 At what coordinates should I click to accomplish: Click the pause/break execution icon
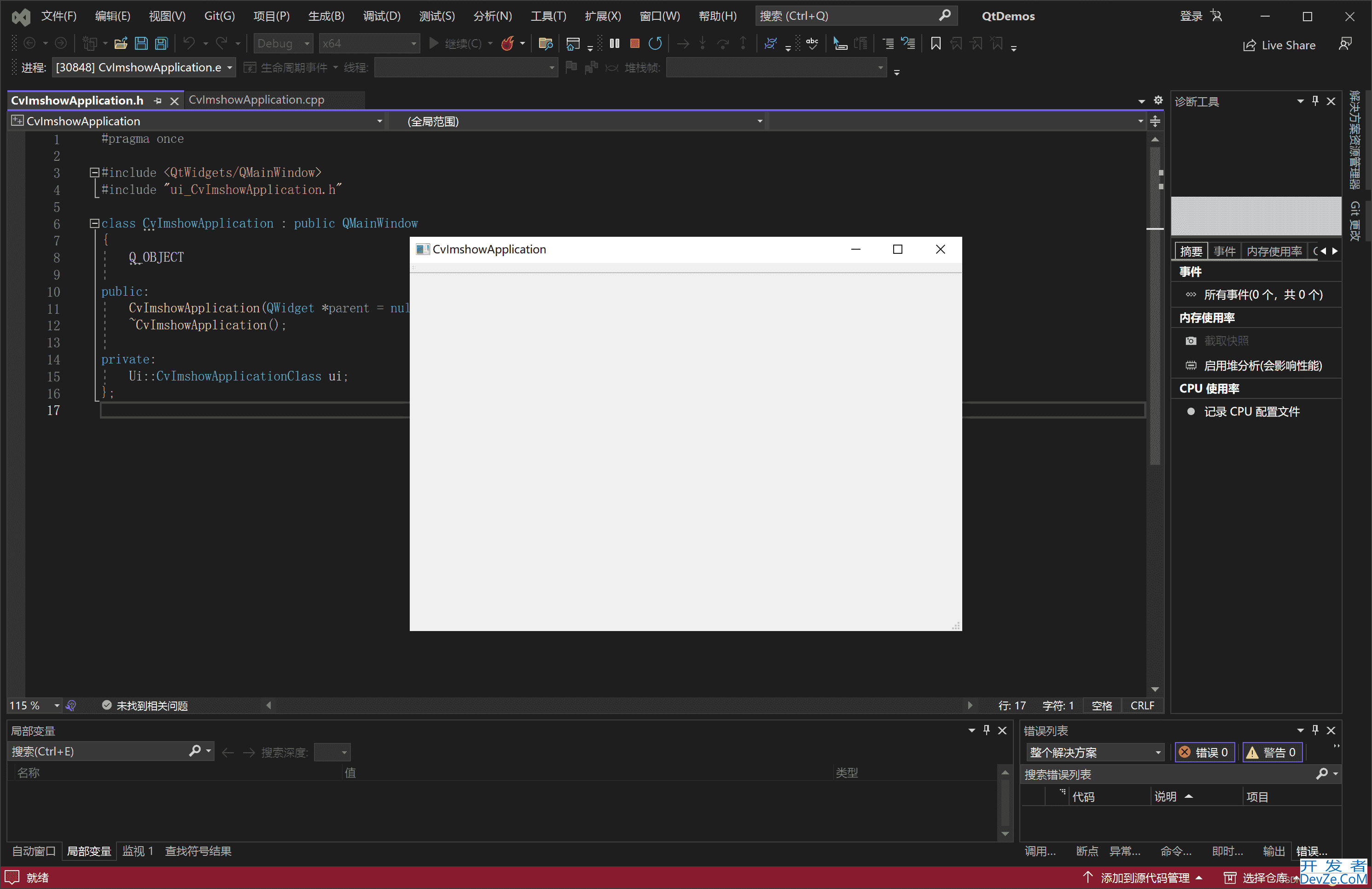pyautogui.click(x=614, y=44)
